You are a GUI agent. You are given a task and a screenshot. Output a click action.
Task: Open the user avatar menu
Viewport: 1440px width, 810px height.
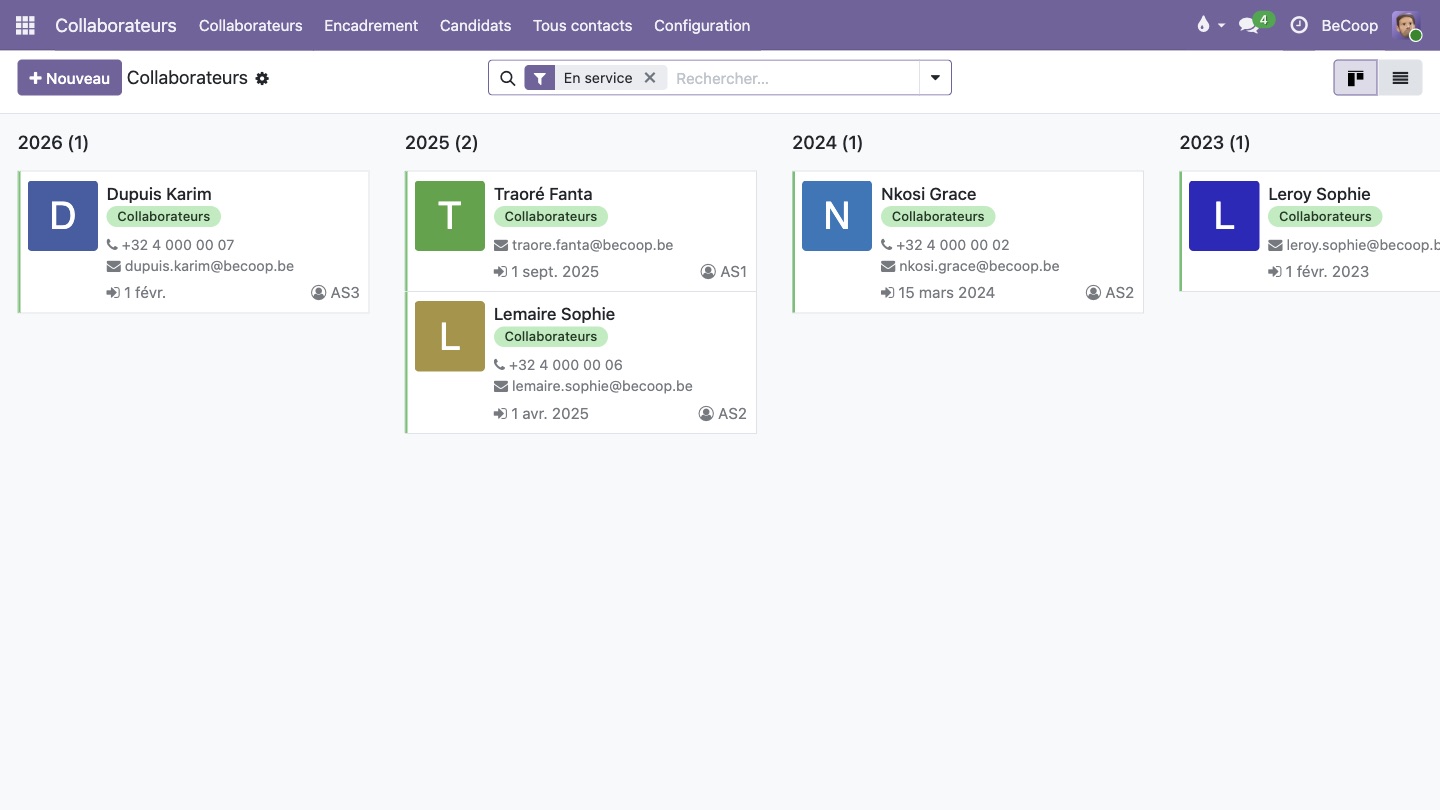tap(1406, 25)
